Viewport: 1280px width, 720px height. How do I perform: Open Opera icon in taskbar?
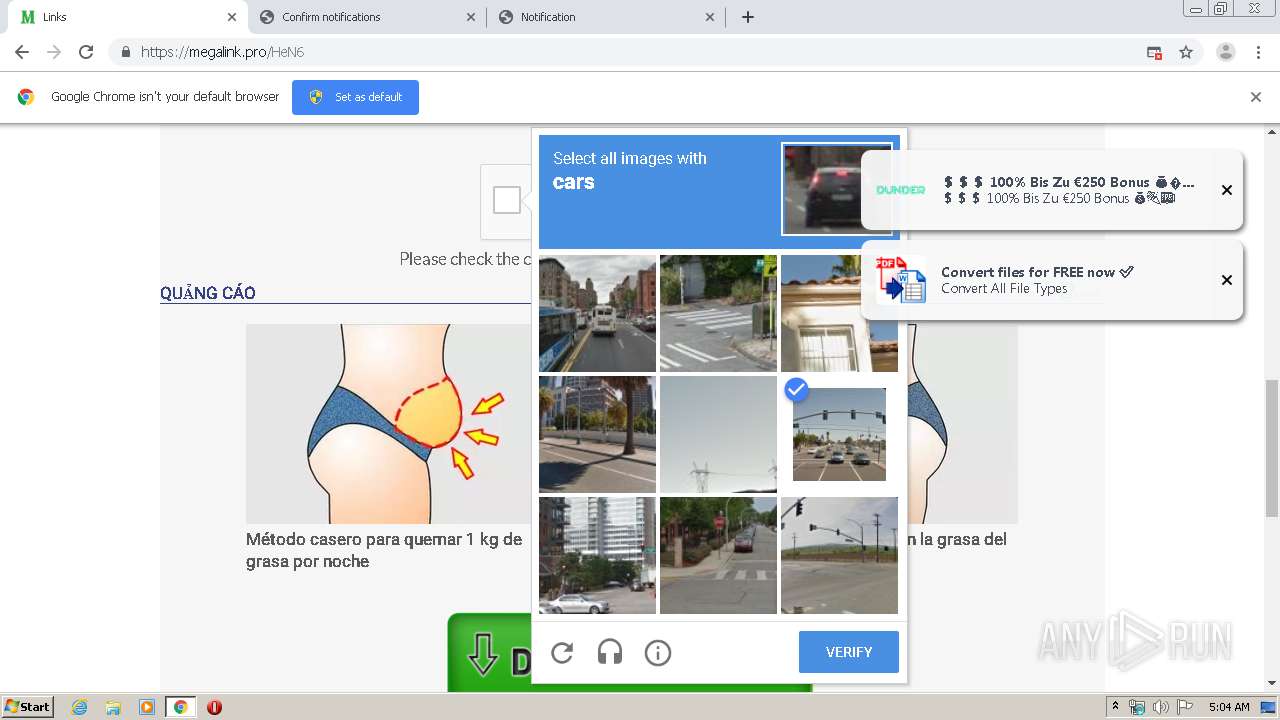click(x=214, y=707)
